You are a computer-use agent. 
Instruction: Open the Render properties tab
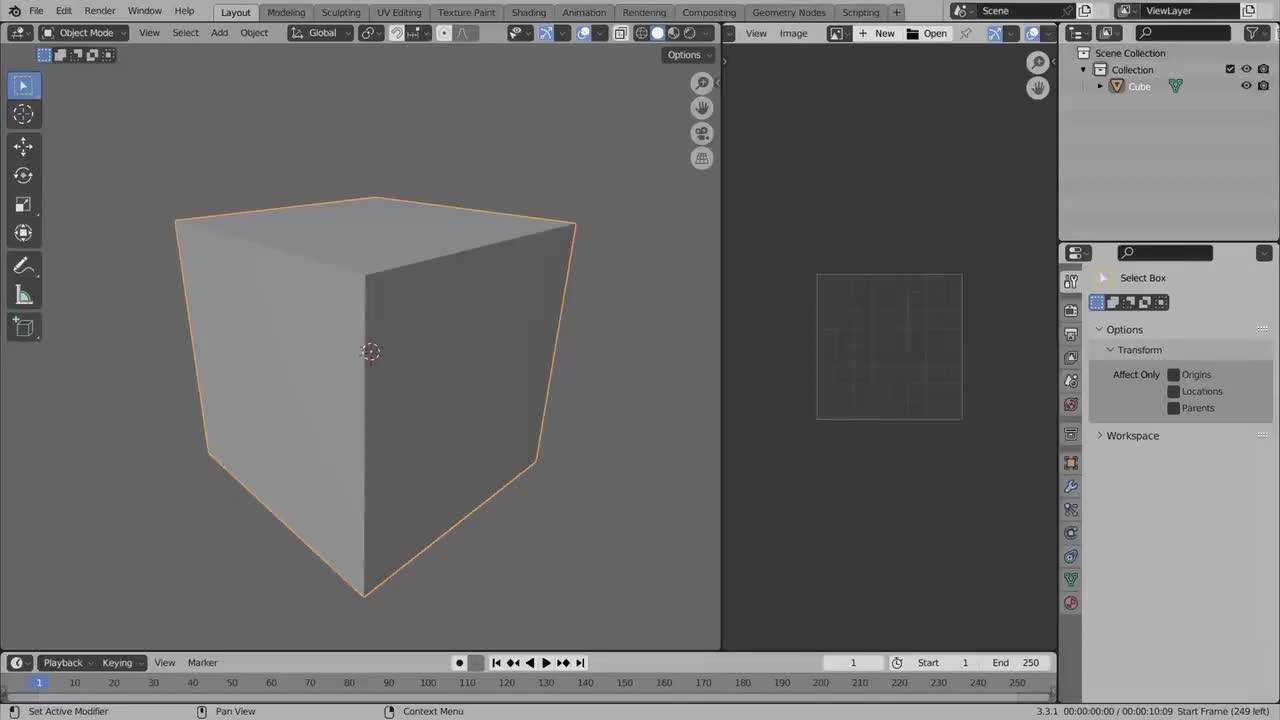pos(1071,310)
